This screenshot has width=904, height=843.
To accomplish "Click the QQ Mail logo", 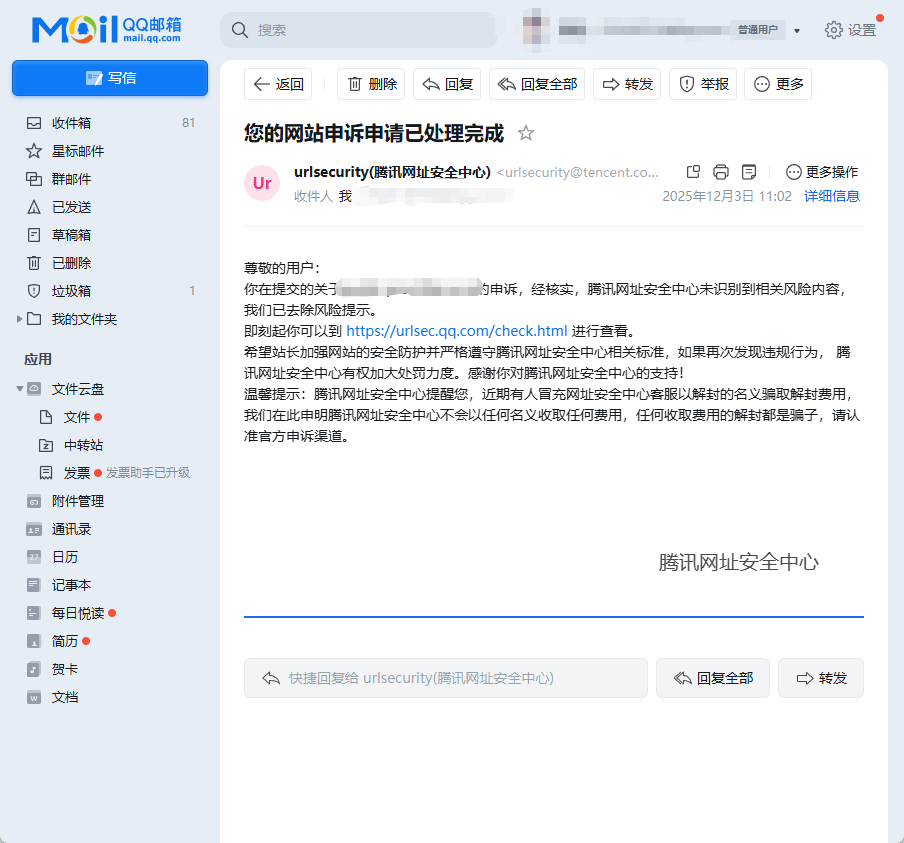I will pos(106,29).
